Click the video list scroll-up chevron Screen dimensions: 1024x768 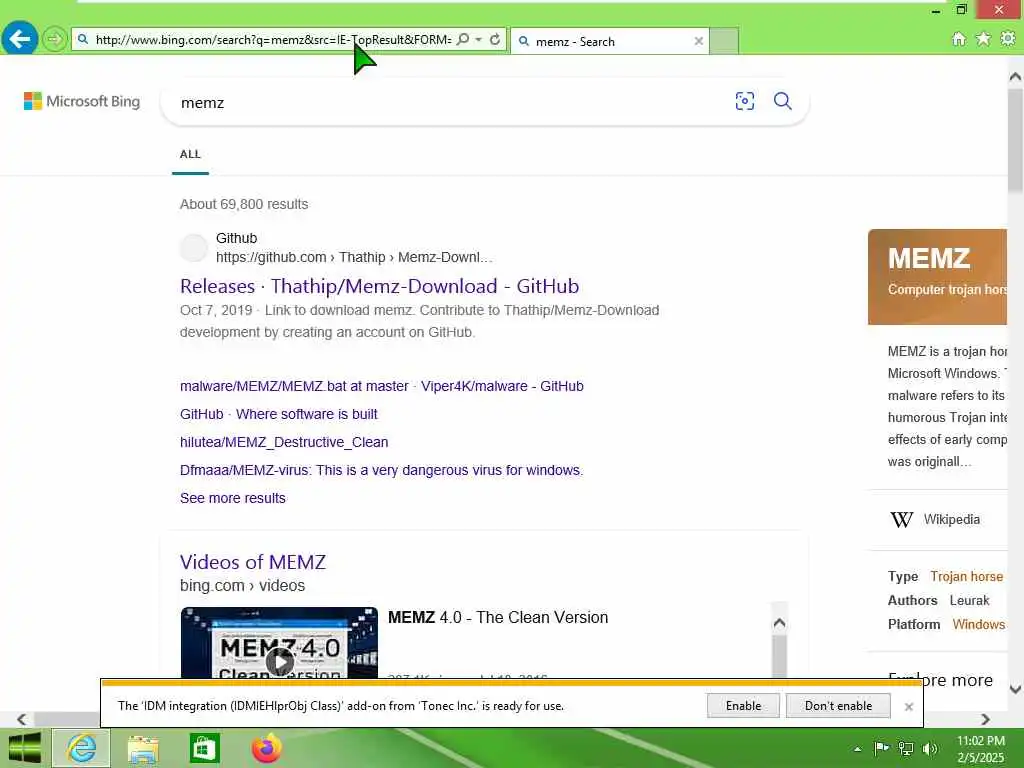pyautogui.click(x=779, y=623)
